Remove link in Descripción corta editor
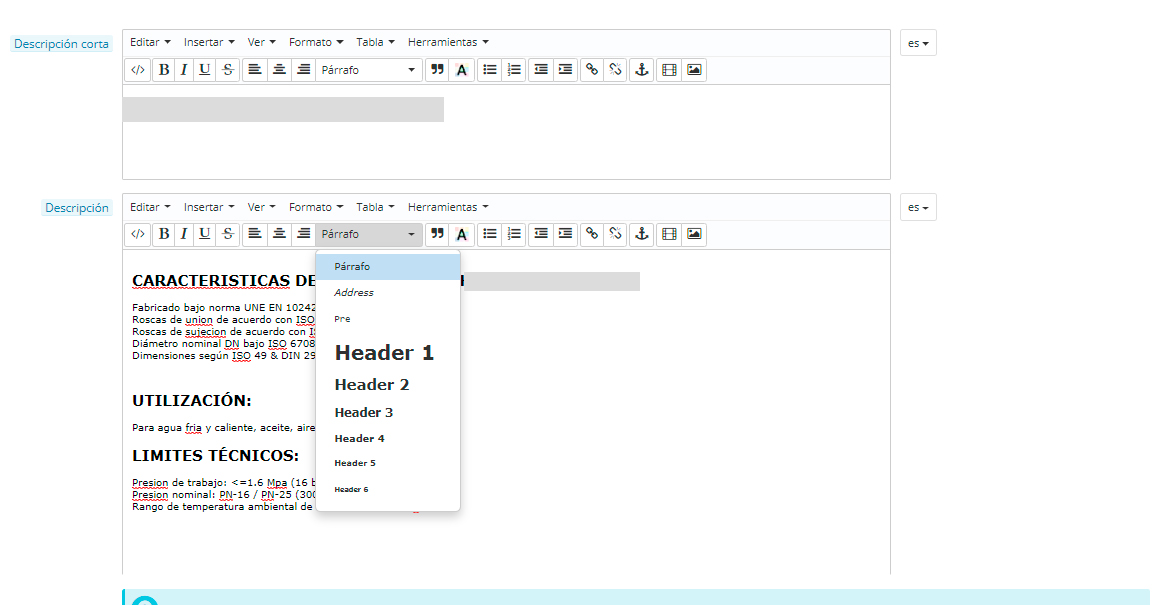This screenshot has width=1157, height=605. (615, 70)
